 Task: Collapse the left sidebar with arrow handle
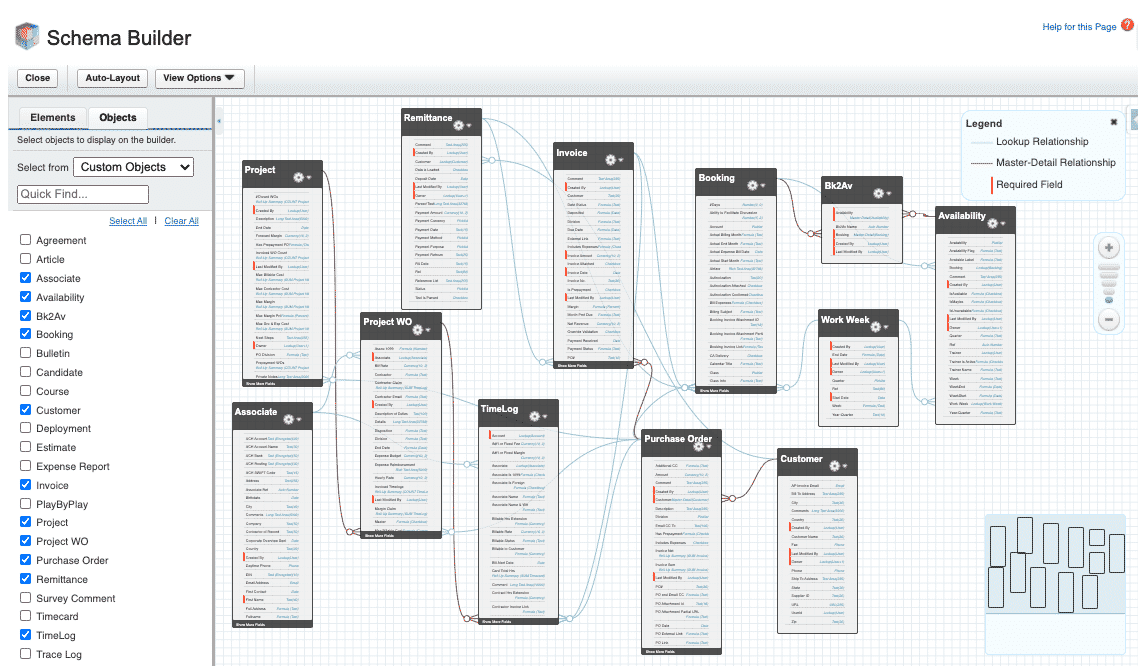218,120
